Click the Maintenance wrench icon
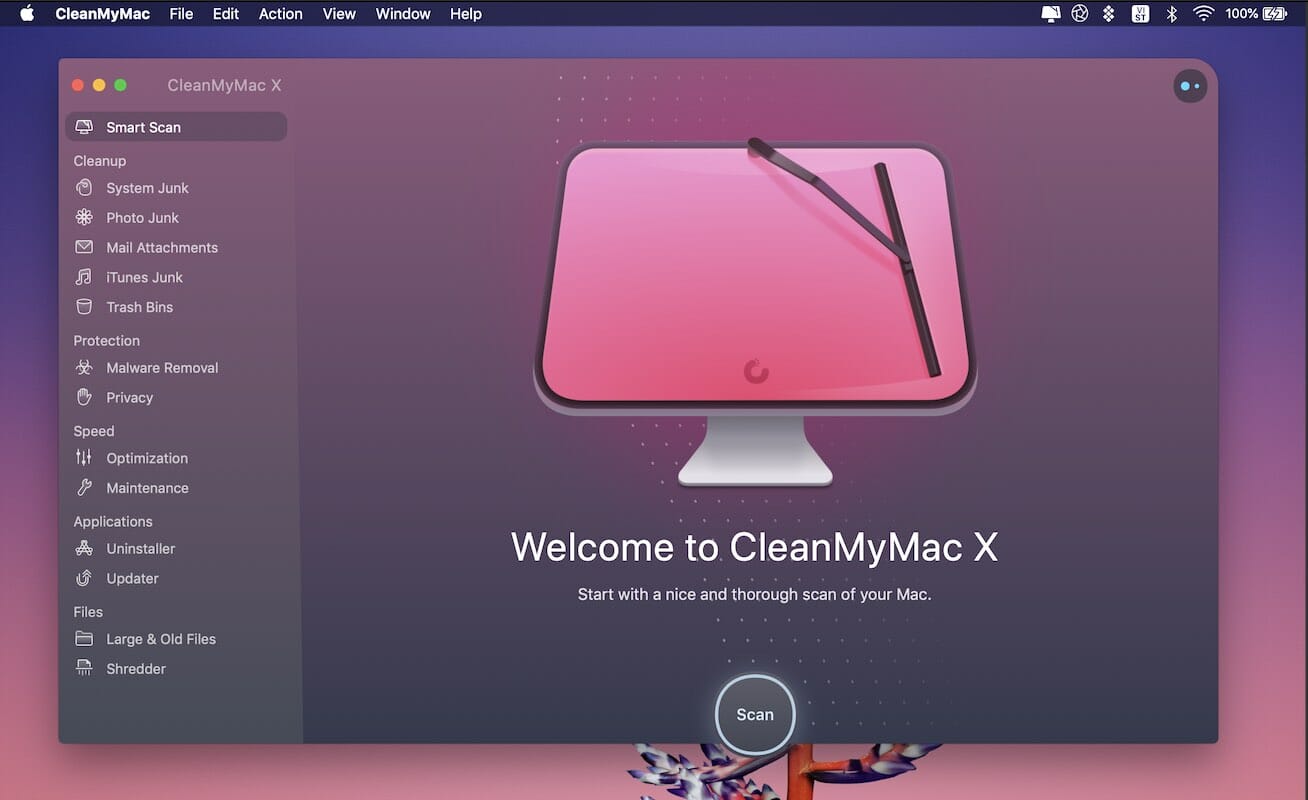The height and width of the screenshot is (800, 1308). pyautogui.click(x=84, y=488)
